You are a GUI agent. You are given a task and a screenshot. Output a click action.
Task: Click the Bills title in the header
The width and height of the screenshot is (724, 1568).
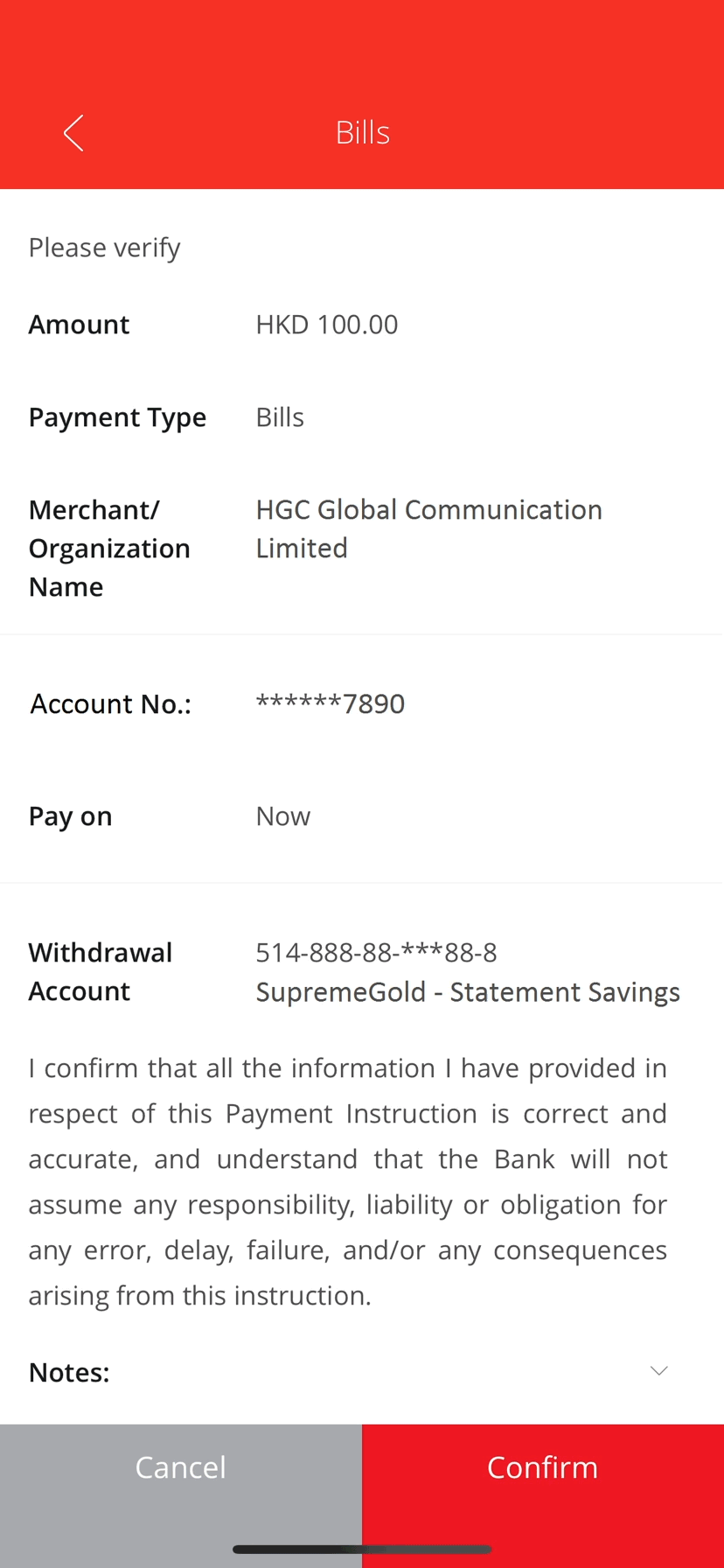362,131
